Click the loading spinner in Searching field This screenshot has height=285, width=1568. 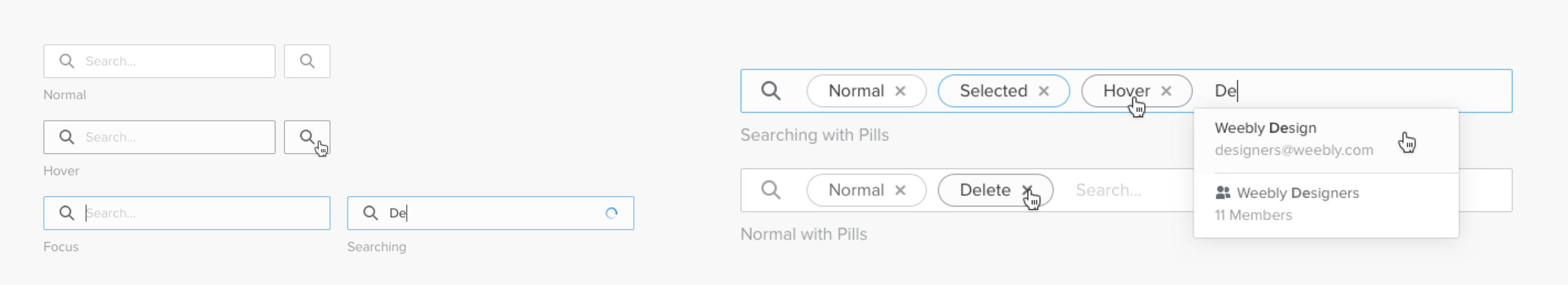coord(611,213)
